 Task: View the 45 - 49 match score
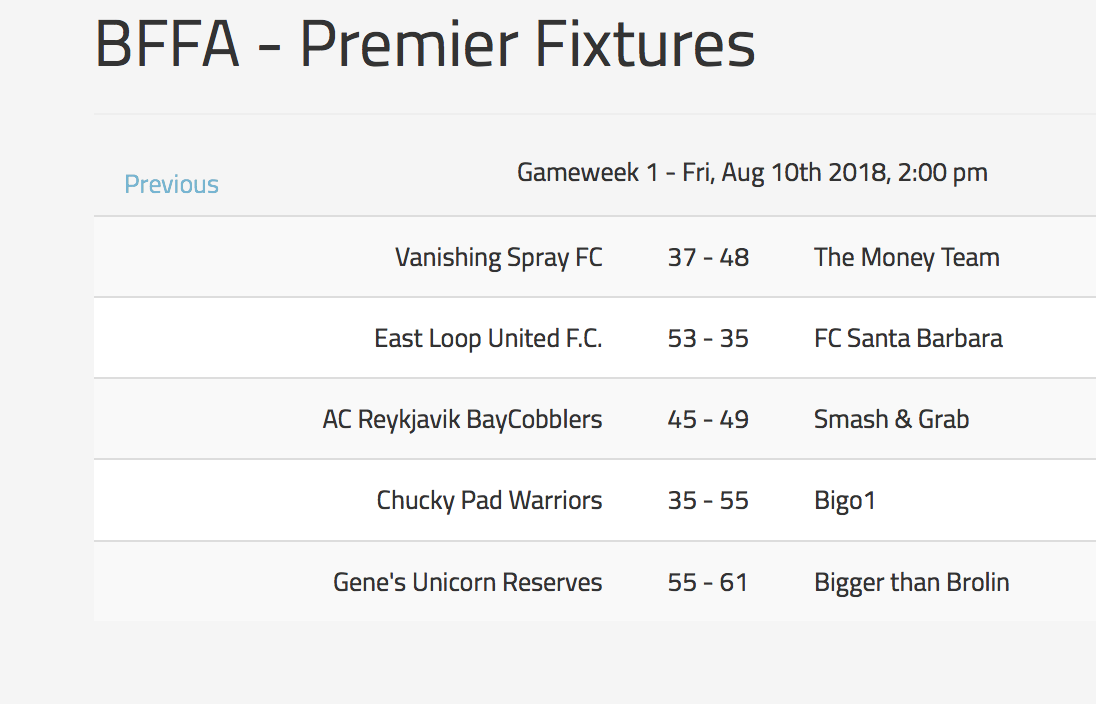[708, 419]
